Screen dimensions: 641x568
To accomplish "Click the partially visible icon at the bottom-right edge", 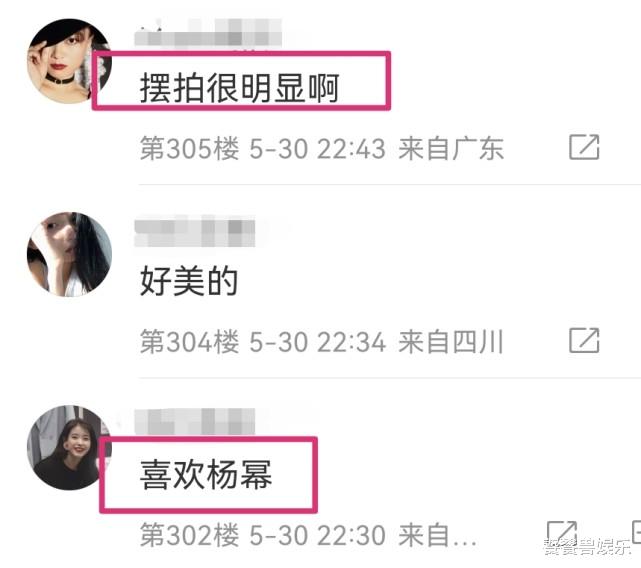I will (636, 532).
